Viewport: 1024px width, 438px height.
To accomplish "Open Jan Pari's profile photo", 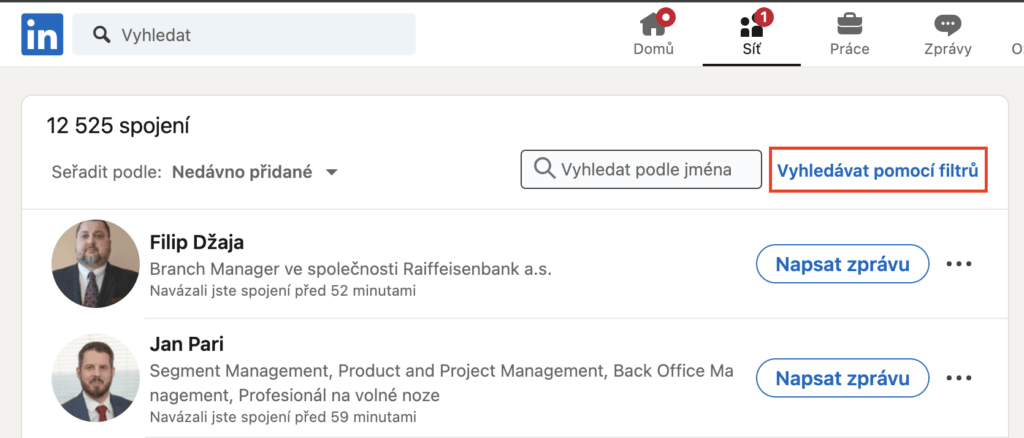I will [95, 378].
